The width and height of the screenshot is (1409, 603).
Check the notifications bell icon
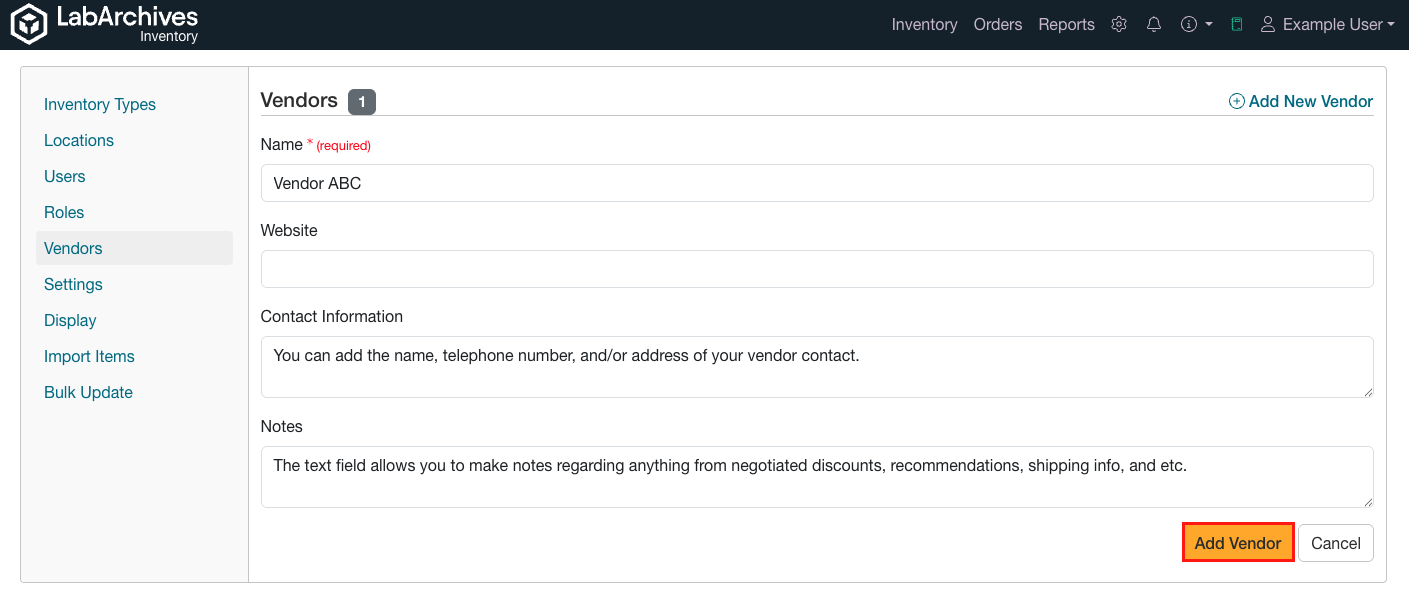pyautogui.click(x=1153, y=23)
